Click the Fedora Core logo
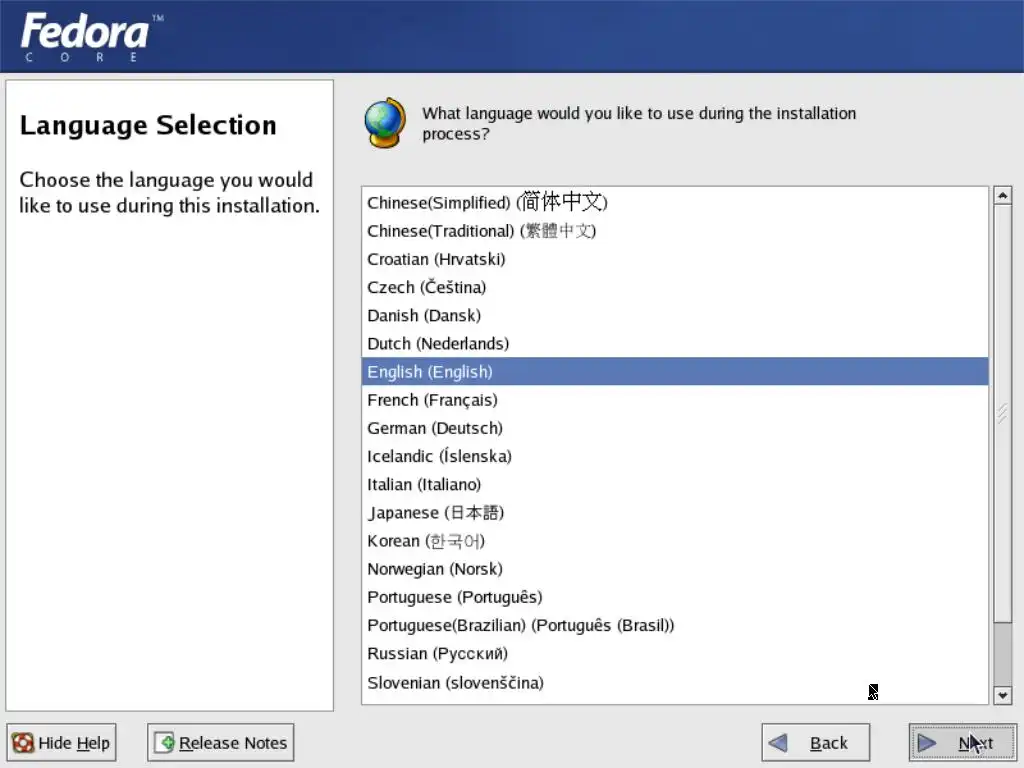The height and width of the screenshot is (768, 1024). 91,37
